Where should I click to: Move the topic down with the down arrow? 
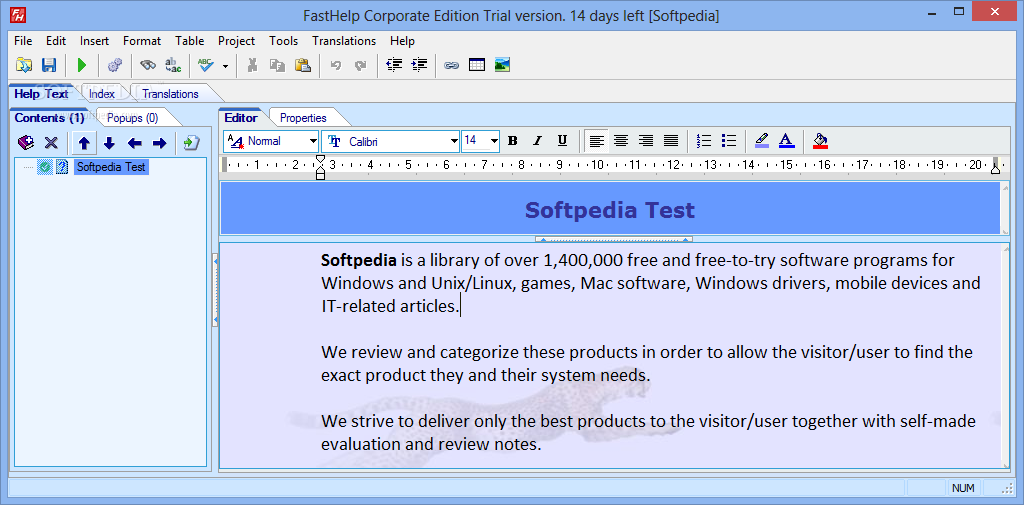point(109,142)
